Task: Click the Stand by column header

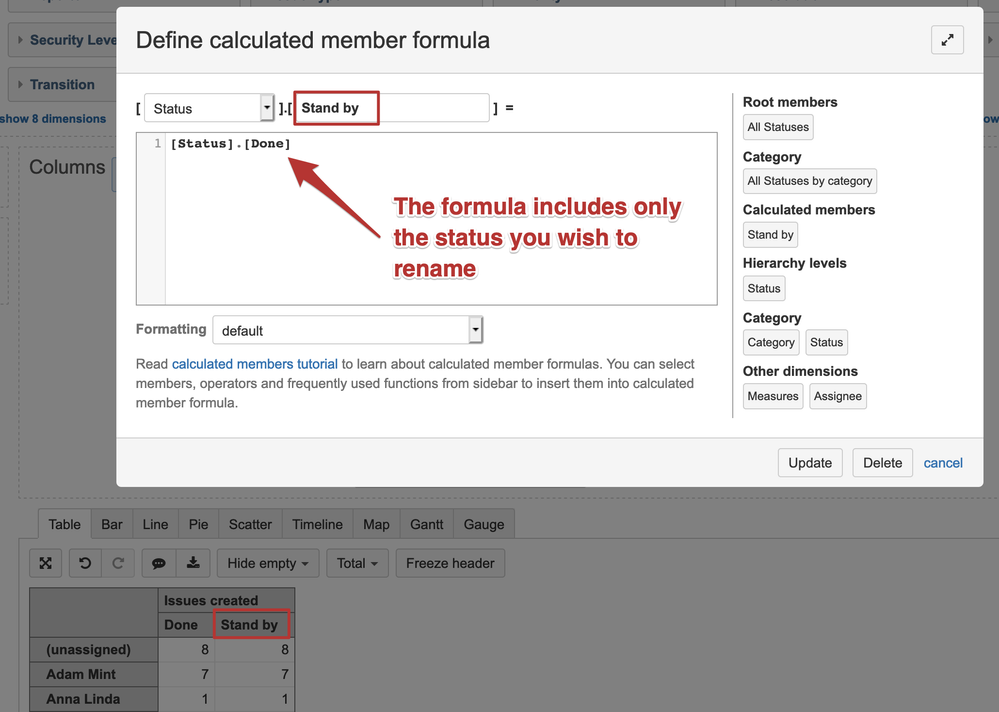Action: tap(252, 625)
